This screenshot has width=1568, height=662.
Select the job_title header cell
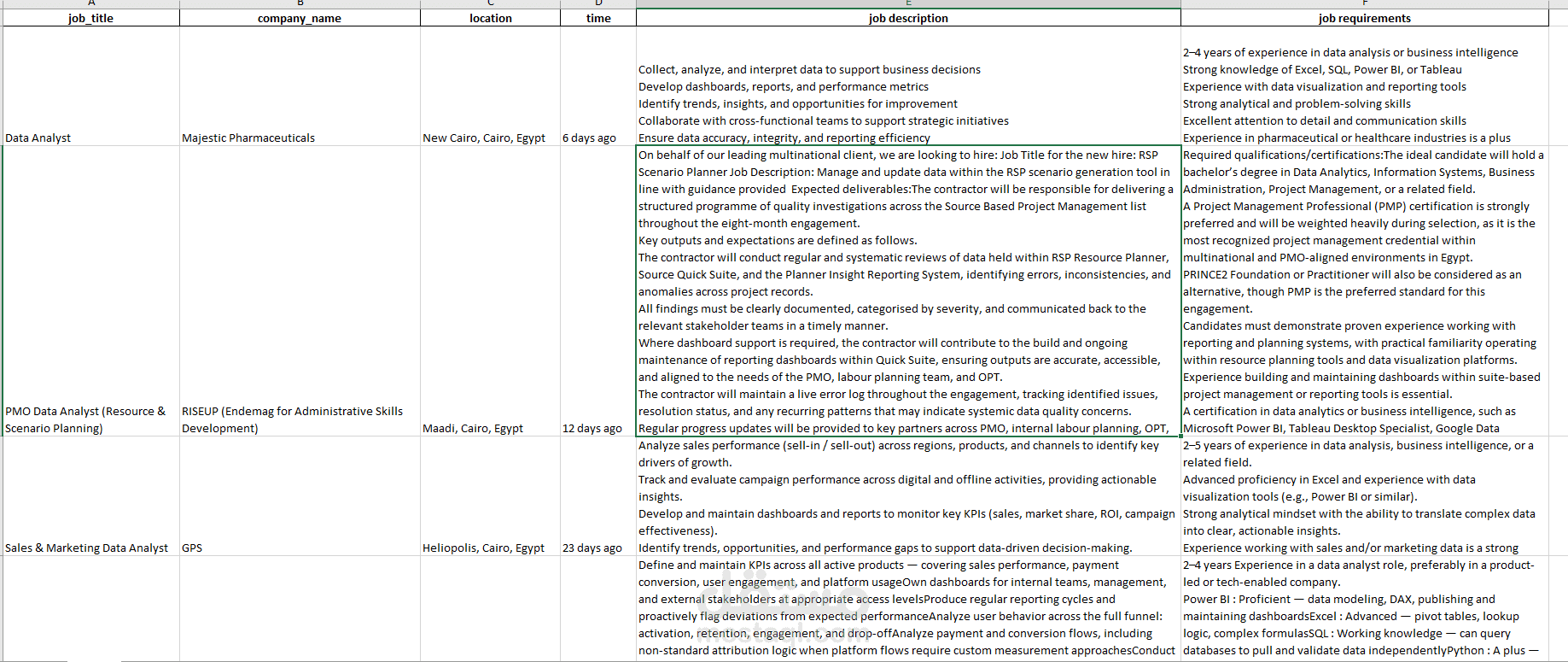pyautogui.click(x=91, y=18)
